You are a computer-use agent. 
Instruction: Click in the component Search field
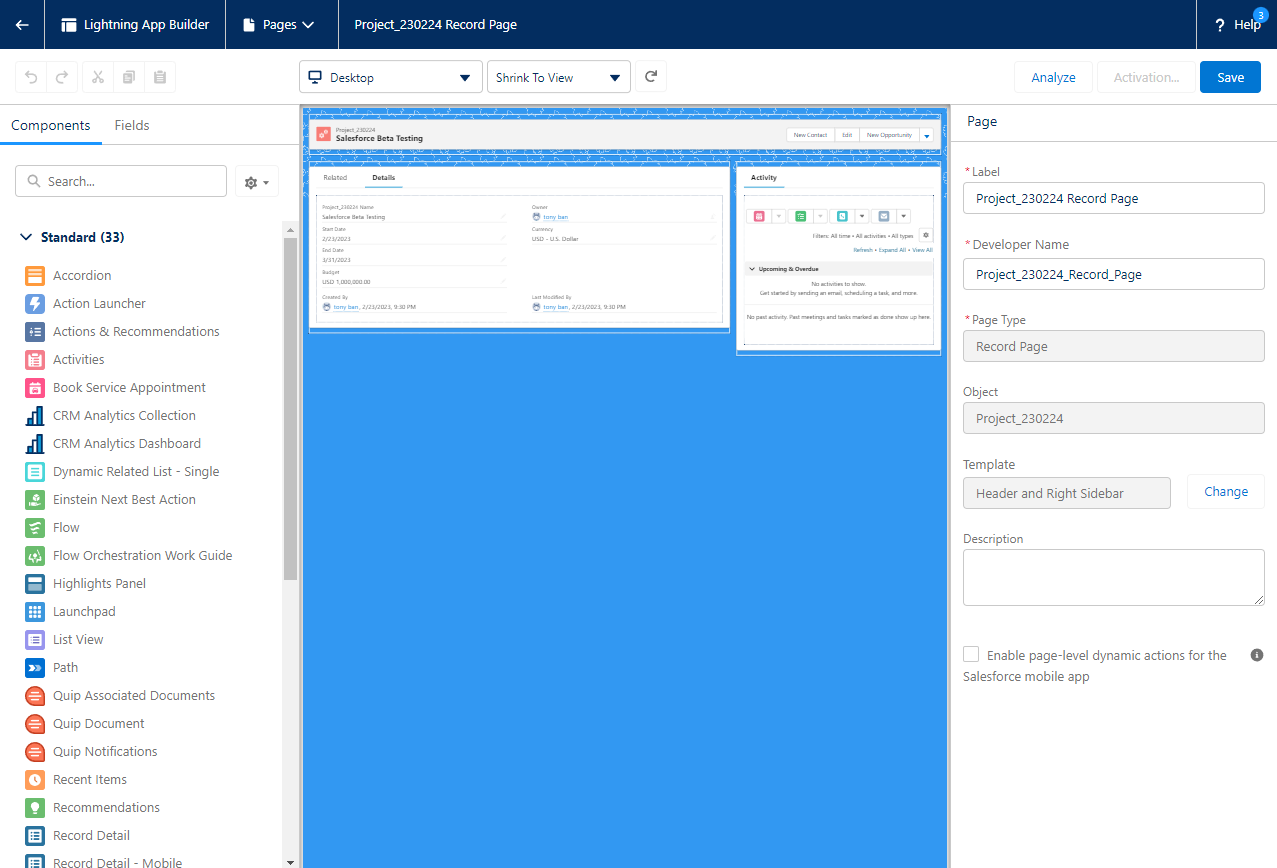point(121,182)
